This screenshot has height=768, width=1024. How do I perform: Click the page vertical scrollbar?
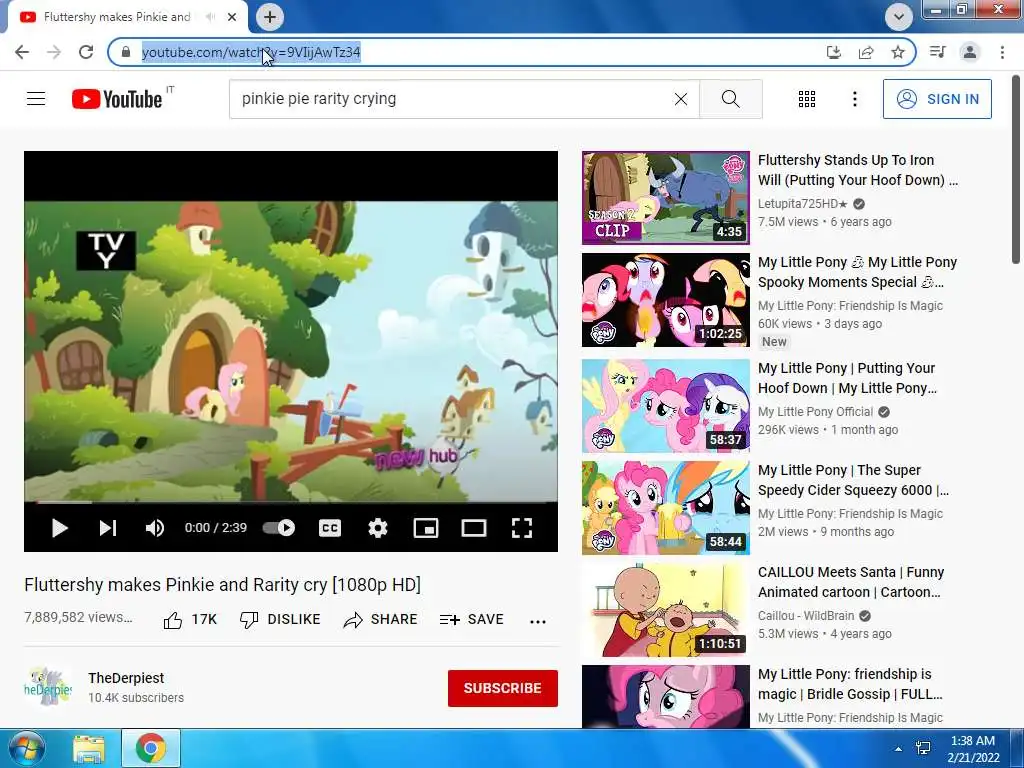tap(1016, 170)
